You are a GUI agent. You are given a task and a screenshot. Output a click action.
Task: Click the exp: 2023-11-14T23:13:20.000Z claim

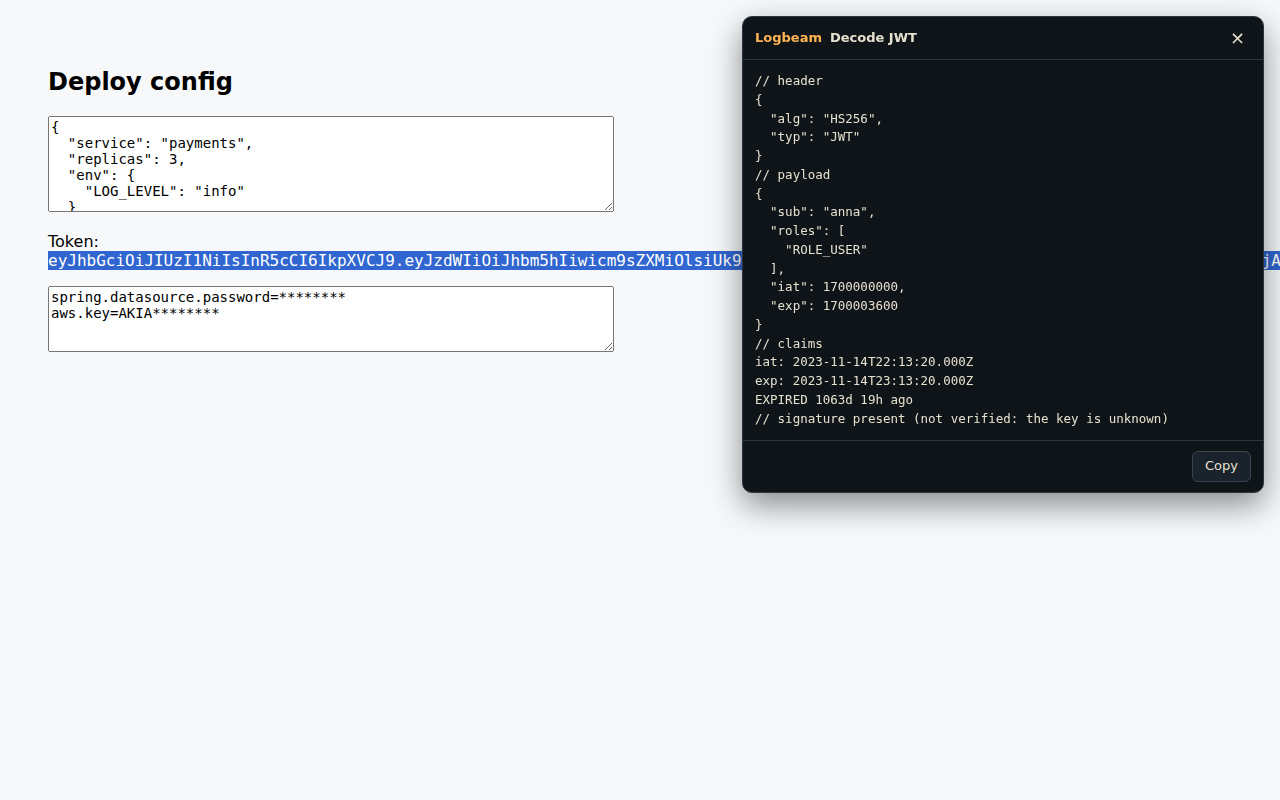tap(864, 381)
